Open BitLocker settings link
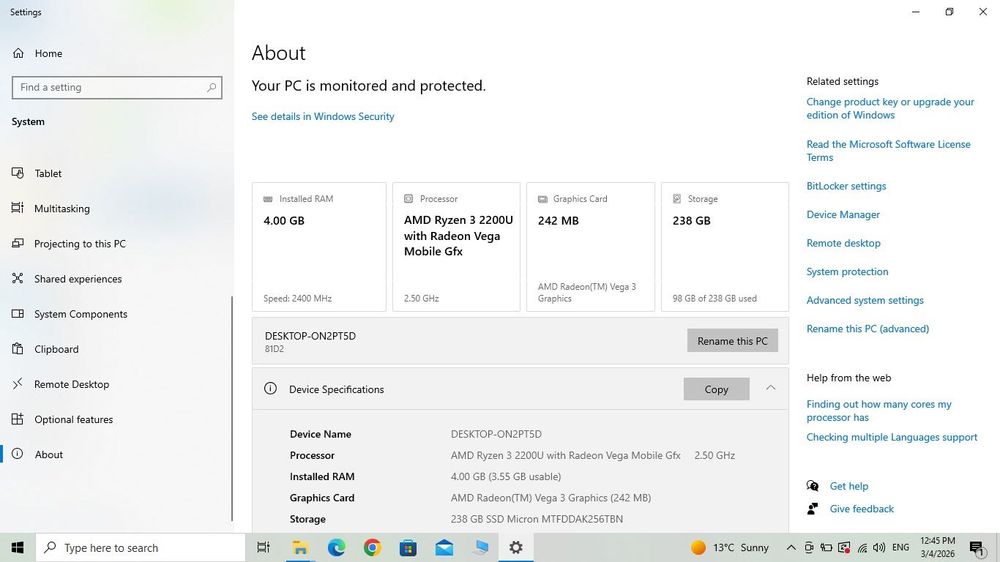This screenshot has height=562, width=1000. [846, 186]
